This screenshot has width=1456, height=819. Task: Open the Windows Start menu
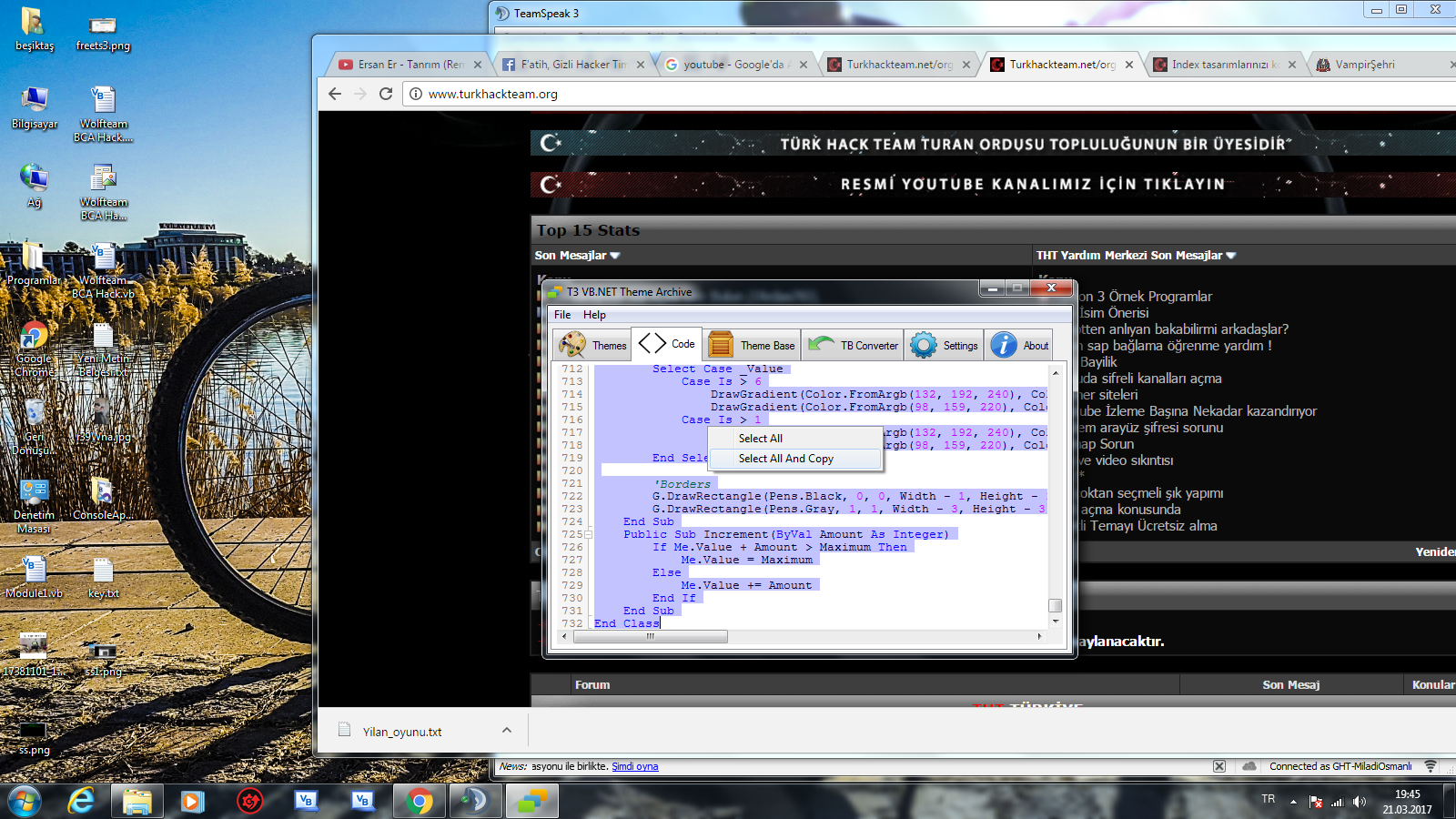click(24, 801)
